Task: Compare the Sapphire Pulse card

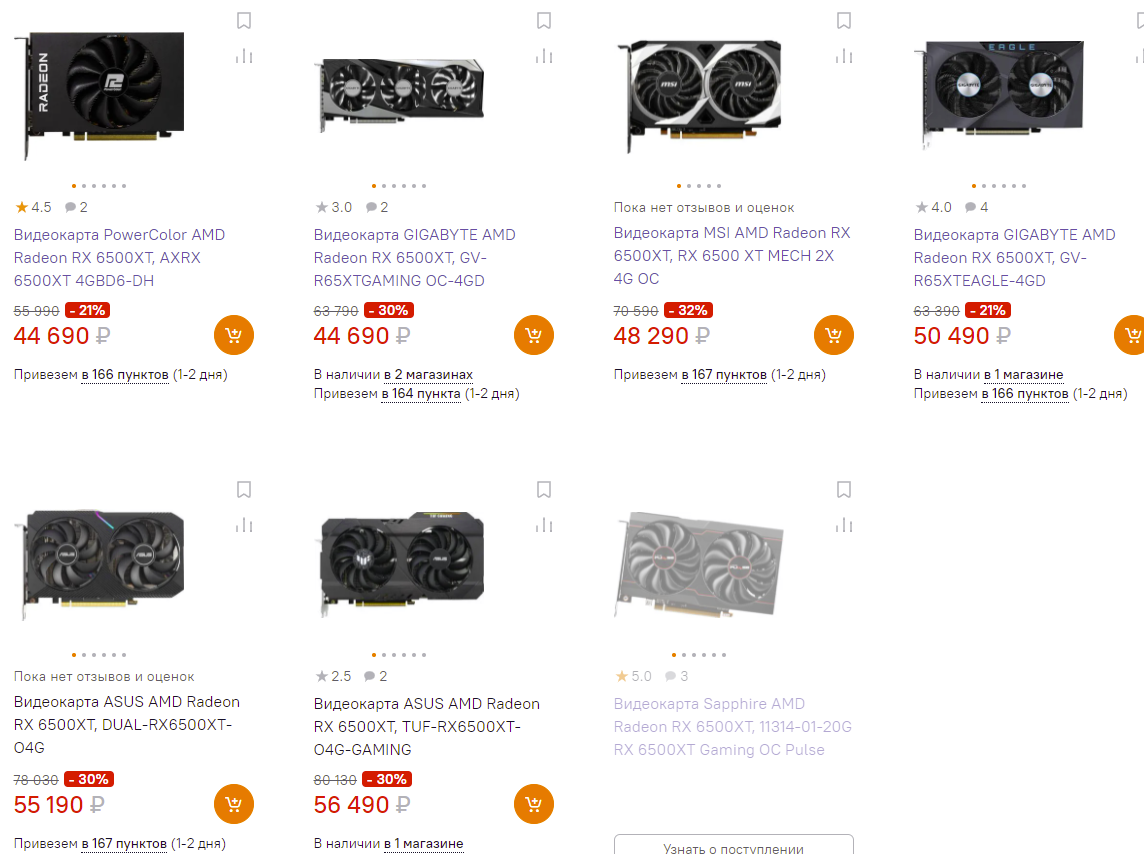Action: [844, 525]
